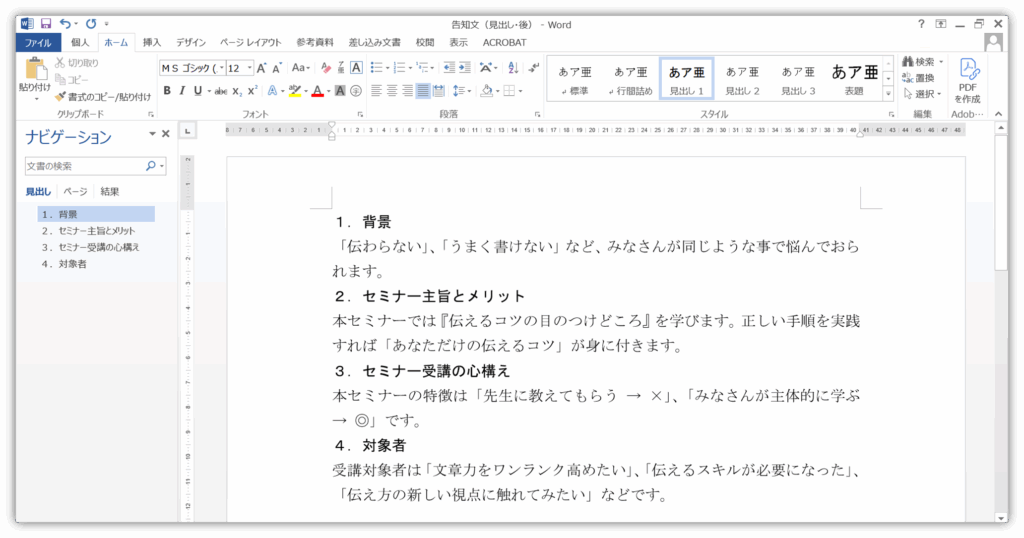Viewport: 1024px width, 538px height.
Task: Apply strikethrough (abc) formatting
Action: point(221,91)
